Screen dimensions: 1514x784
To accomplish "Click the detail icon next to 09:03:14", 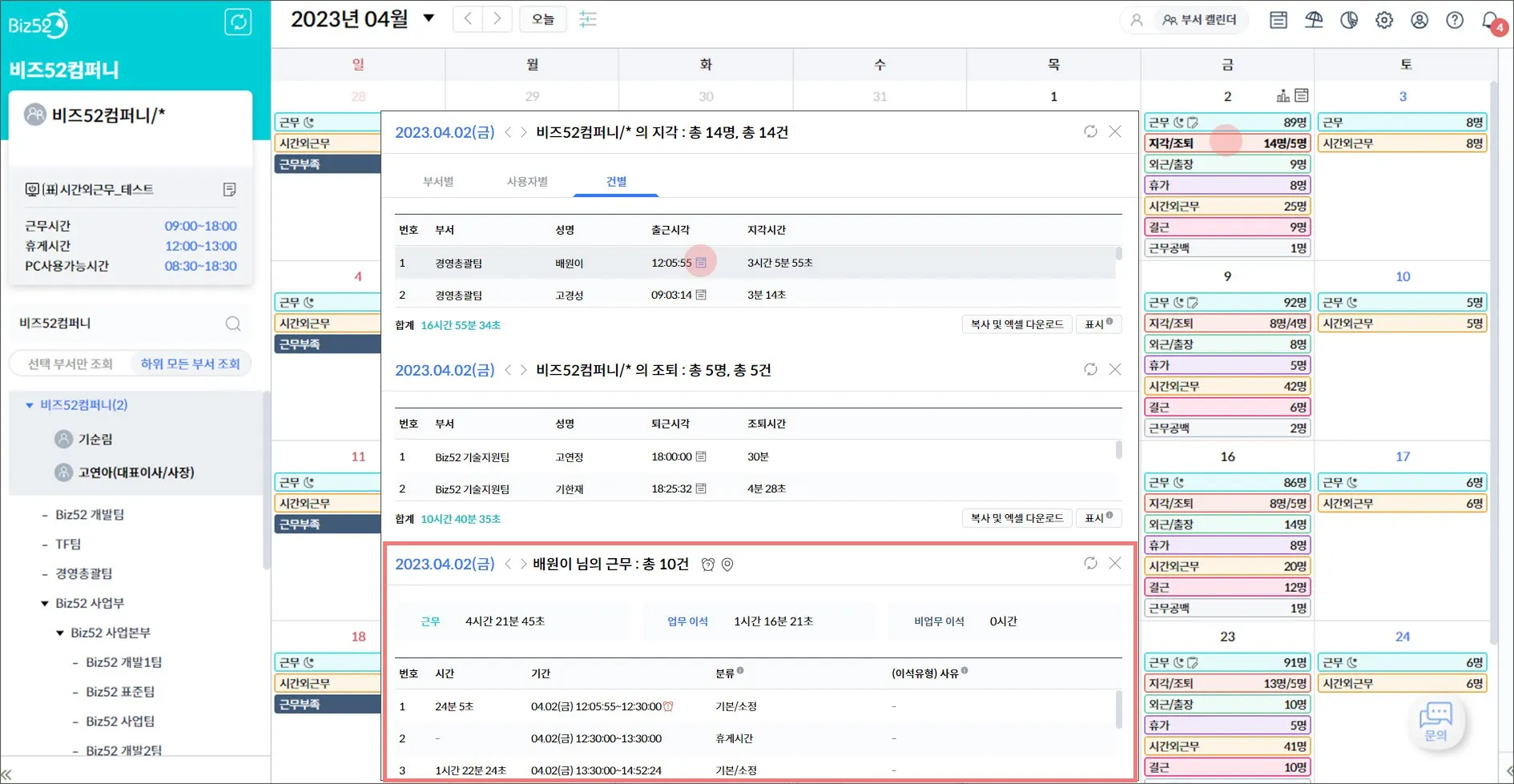I will click(x=701, y=295).
